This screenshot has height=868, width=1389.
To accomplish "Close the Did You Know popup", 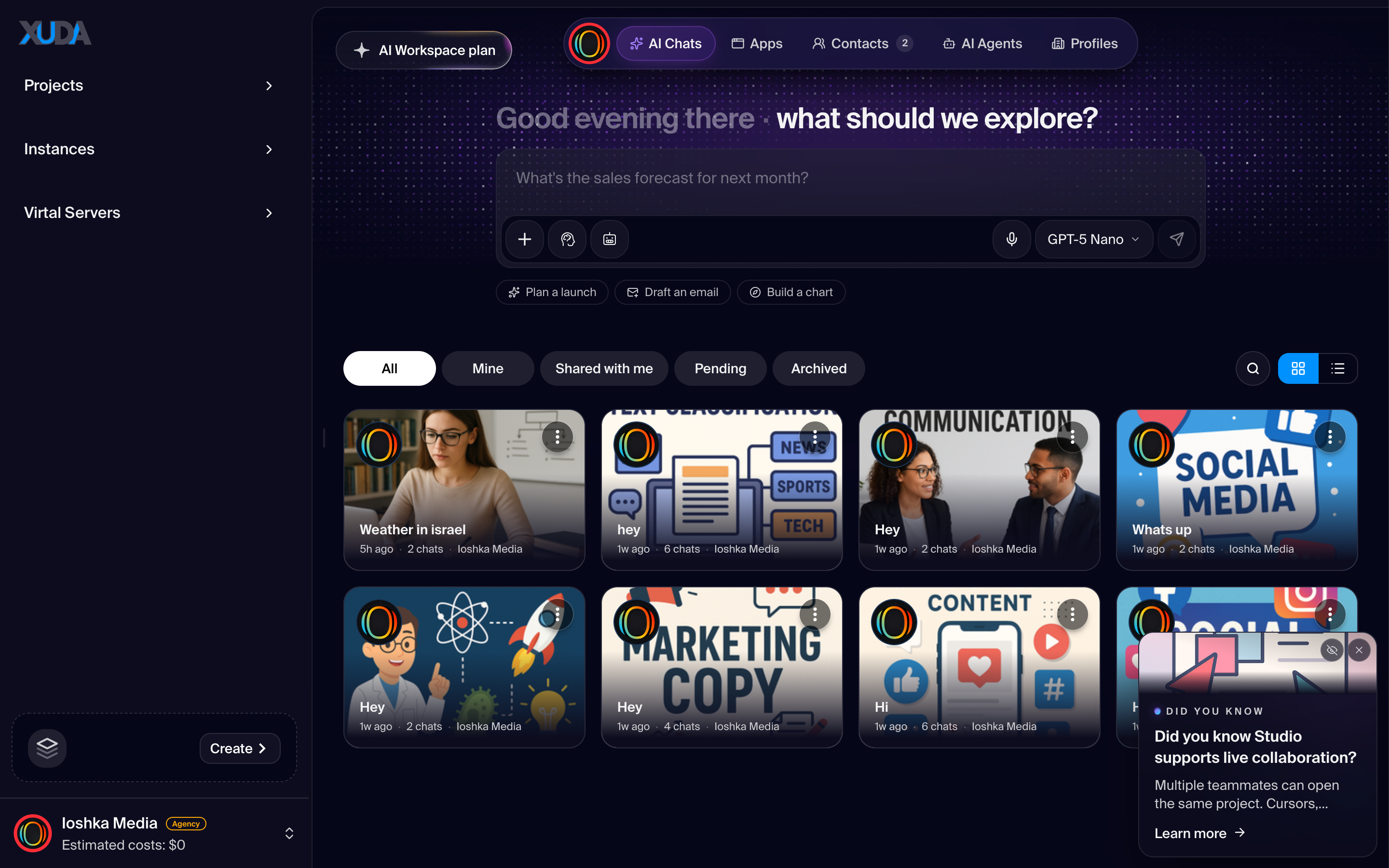I will click(x=1359, y=651).
